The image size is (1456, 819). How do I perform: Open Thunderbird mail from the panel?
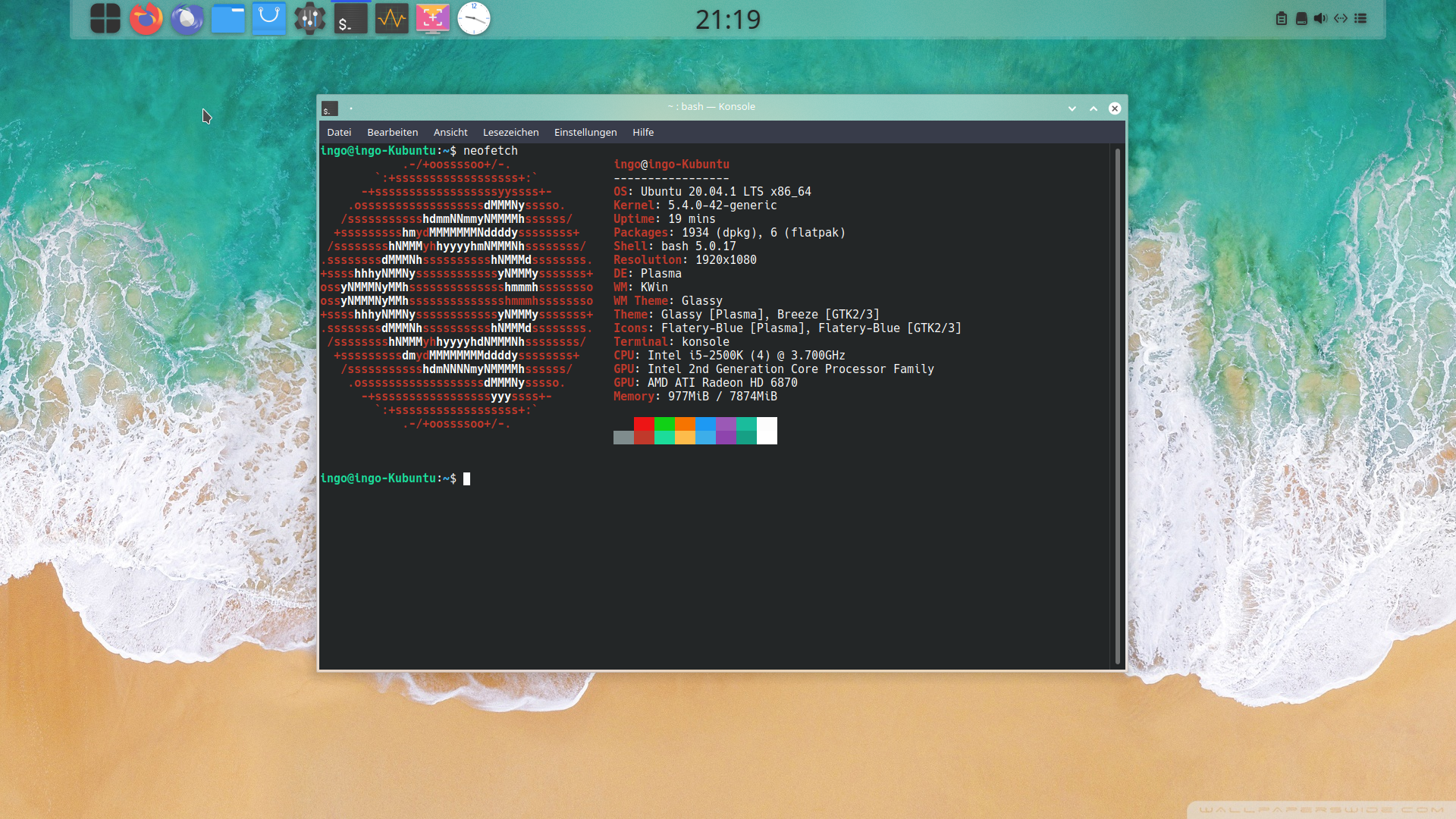click(187, 18)
